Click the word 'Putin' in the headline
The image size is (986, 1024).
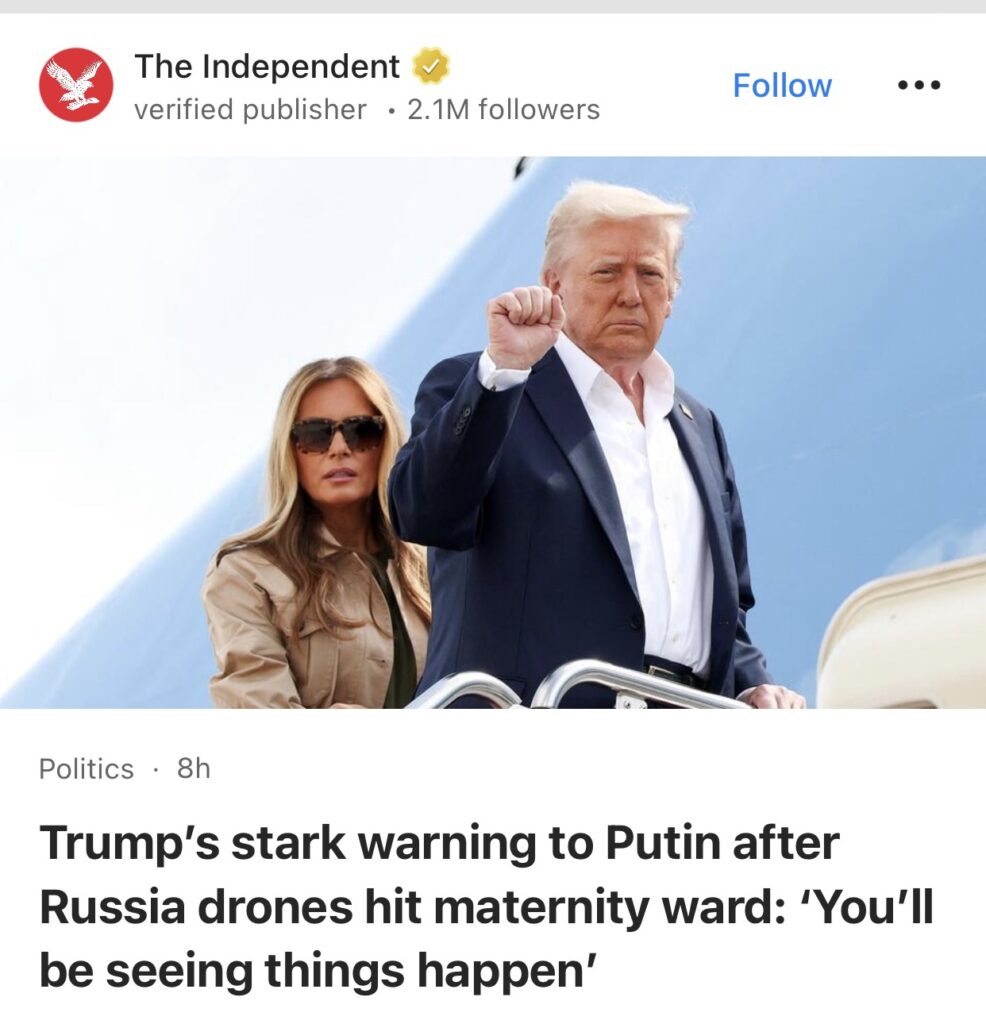(x=663, y=843)
